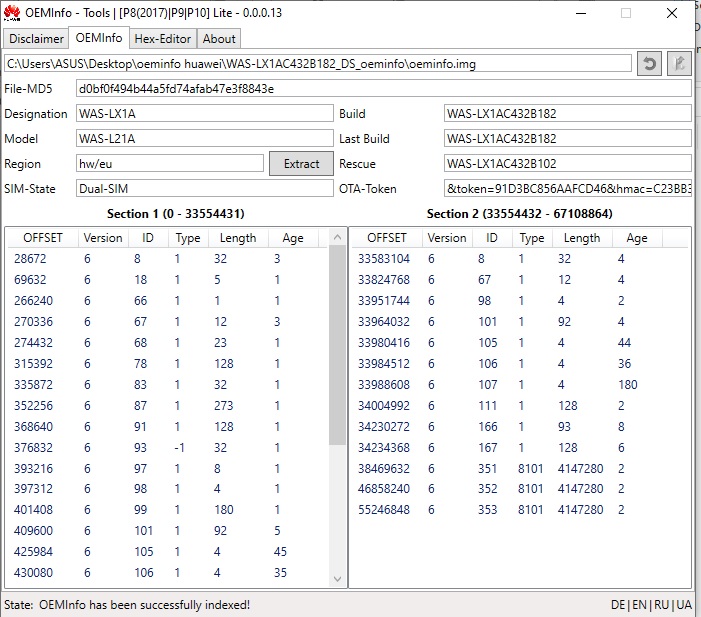Minimize the OEMInfo Tools window
The height and width of the screenshot is (617, 701).
(581, 13)
